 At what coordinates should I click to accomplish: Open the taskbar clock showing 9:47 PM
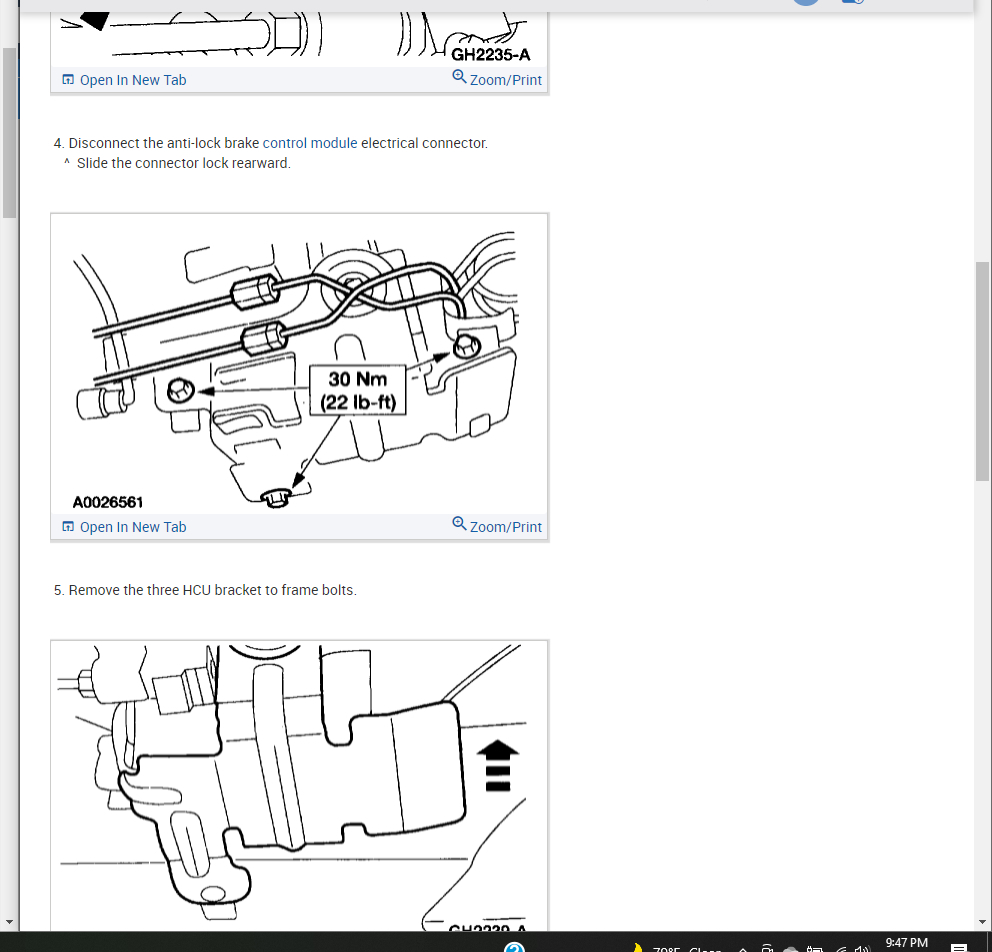pos(906,943)
